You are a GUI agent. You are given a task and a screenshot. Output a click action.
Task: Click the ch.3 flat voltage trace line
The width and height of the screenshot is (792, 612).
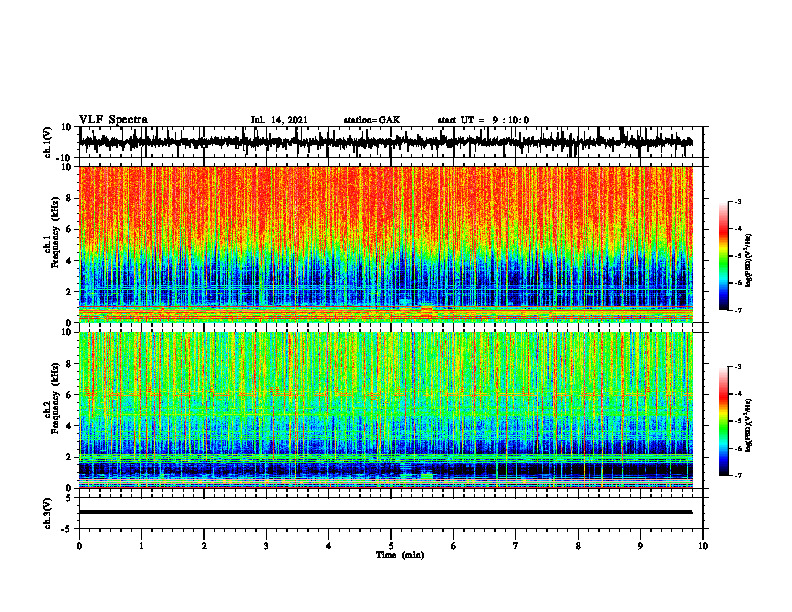pos(385,512)
